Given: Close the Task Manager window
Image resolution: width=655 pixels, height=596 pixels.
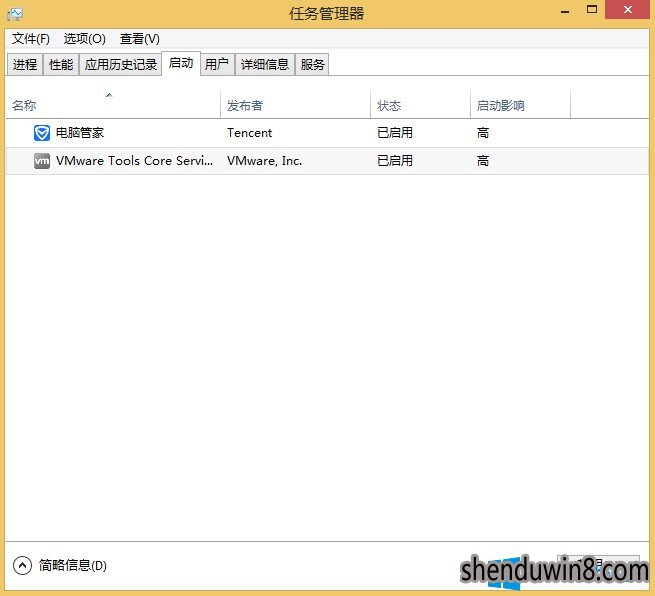Looking at the screenshot, I should (628, 10).
